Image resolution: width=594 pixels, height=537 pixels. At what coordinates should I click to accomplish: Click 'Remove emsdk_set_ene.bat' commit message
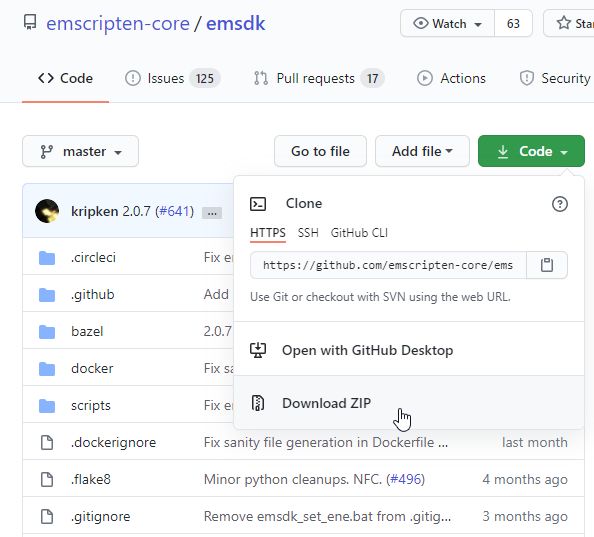[x=327, y=517]
